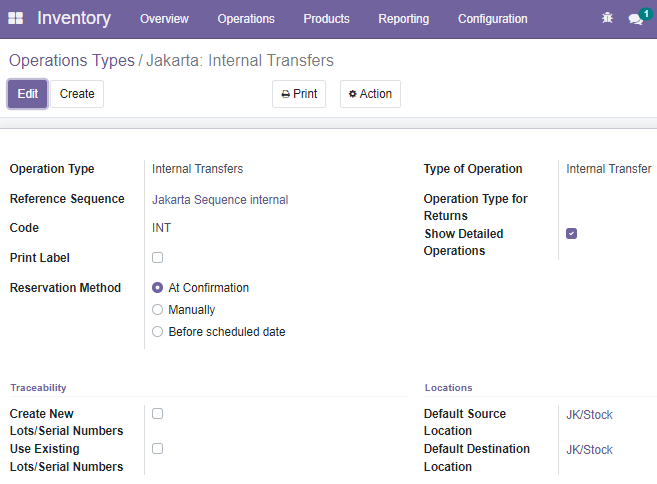Go back to Operations Types breadcrumb

pos(72,61)
